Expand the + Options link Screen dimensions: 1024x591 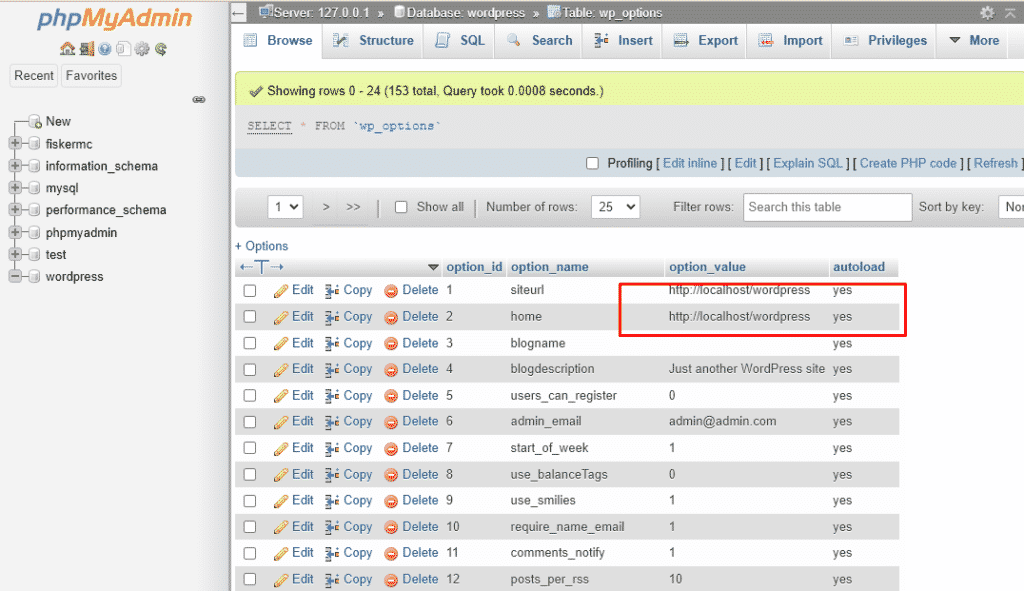pyautogui.click(x=262, y=246)
